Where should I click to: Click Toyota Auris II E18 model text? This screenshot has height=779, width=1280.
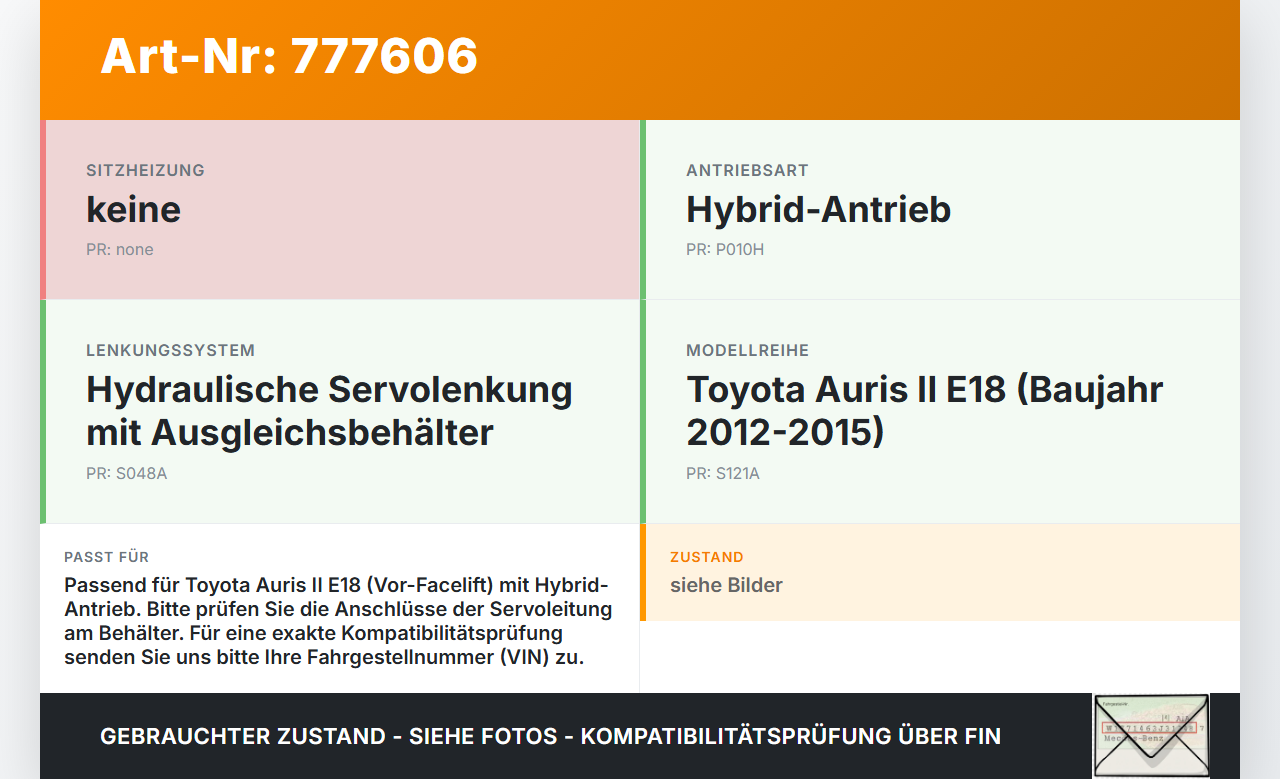(x=924, y=411)
